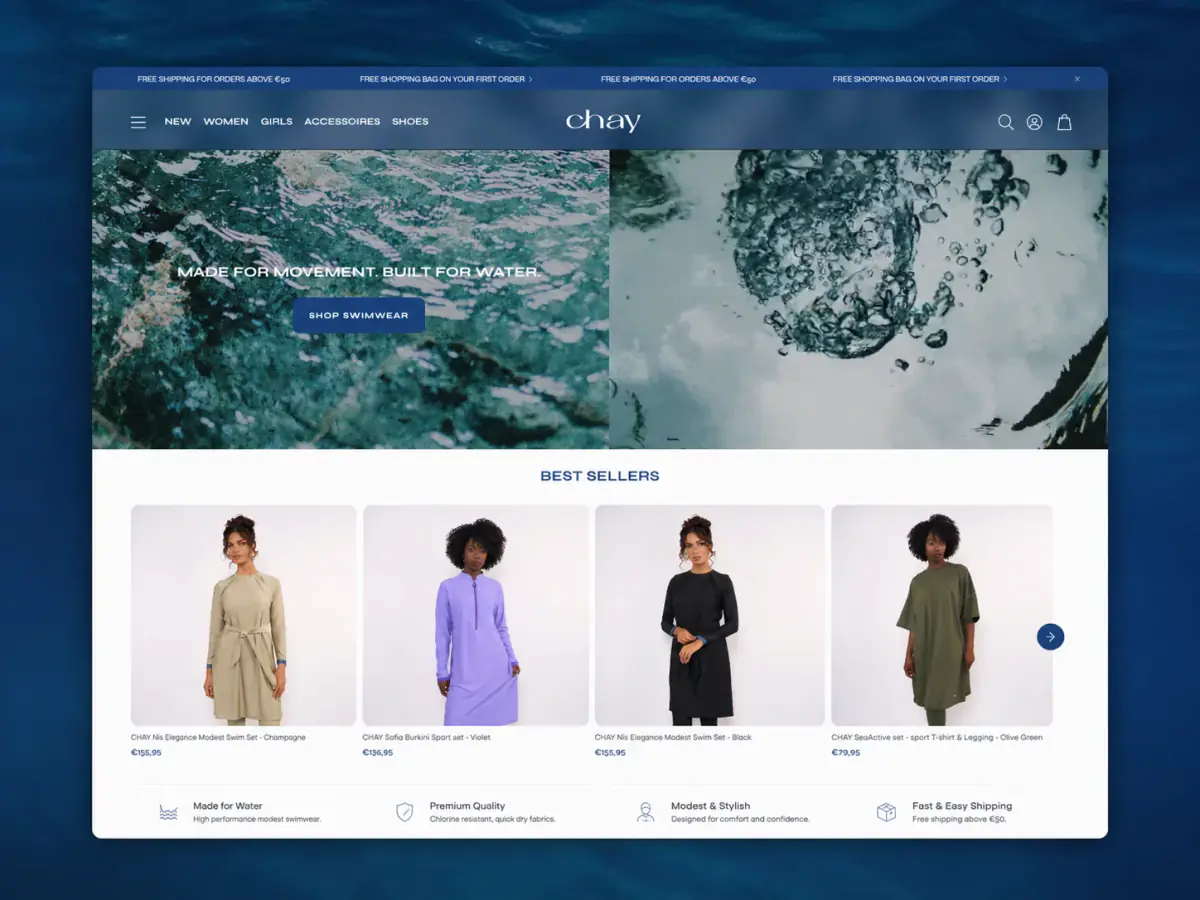The height and width of the screenshot is (900, 1200).
Task: Dismiss the announcement bar with X
Action: click(1077, 79)
